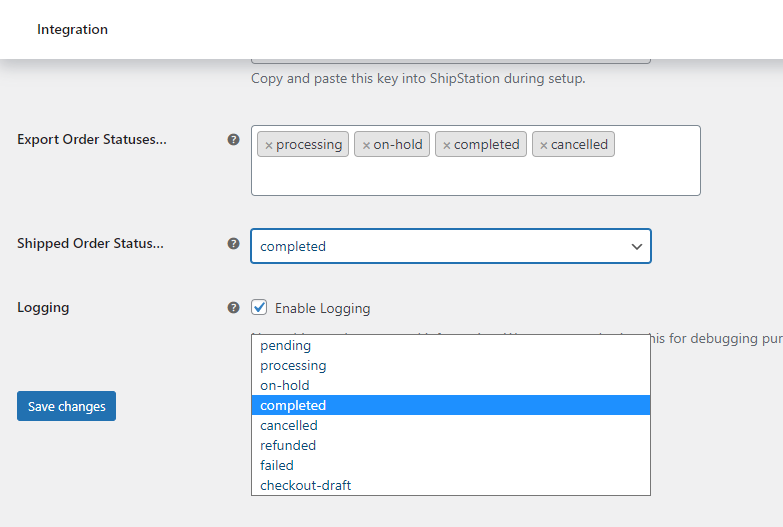This screenshot has width=783, height=527.
Task: Remove the completed status tag
Action: click(447, 145)
